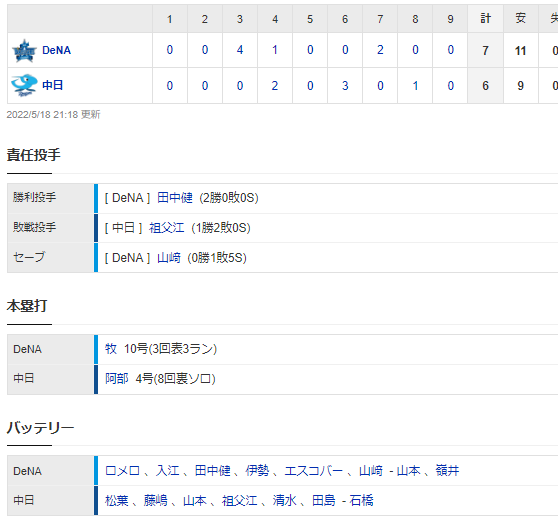Select catcher 石橋 in 中日 battery
Image resolution: width=558 pixels, height=521 pixels.
(362, 501)
